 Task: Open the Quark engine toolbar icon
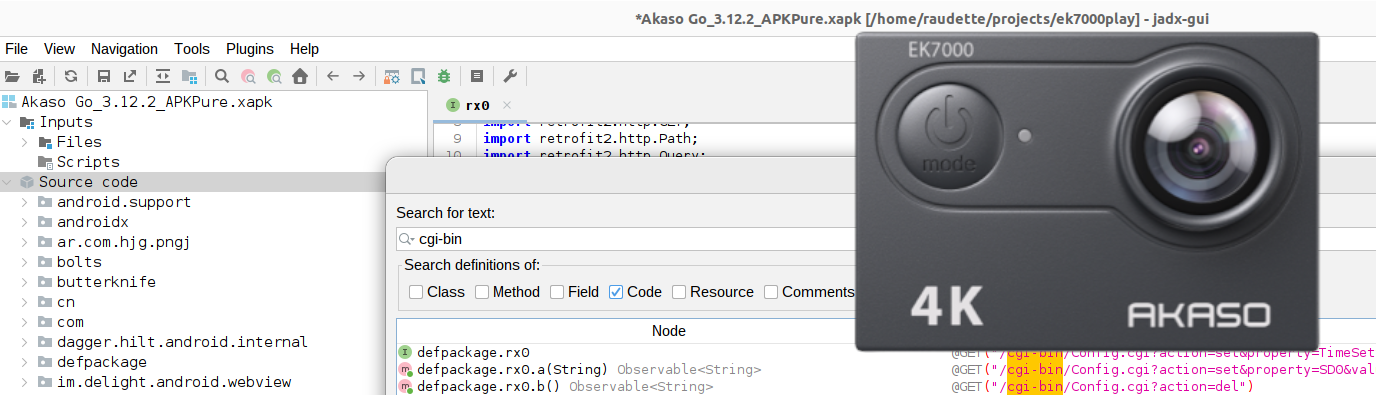419,76
